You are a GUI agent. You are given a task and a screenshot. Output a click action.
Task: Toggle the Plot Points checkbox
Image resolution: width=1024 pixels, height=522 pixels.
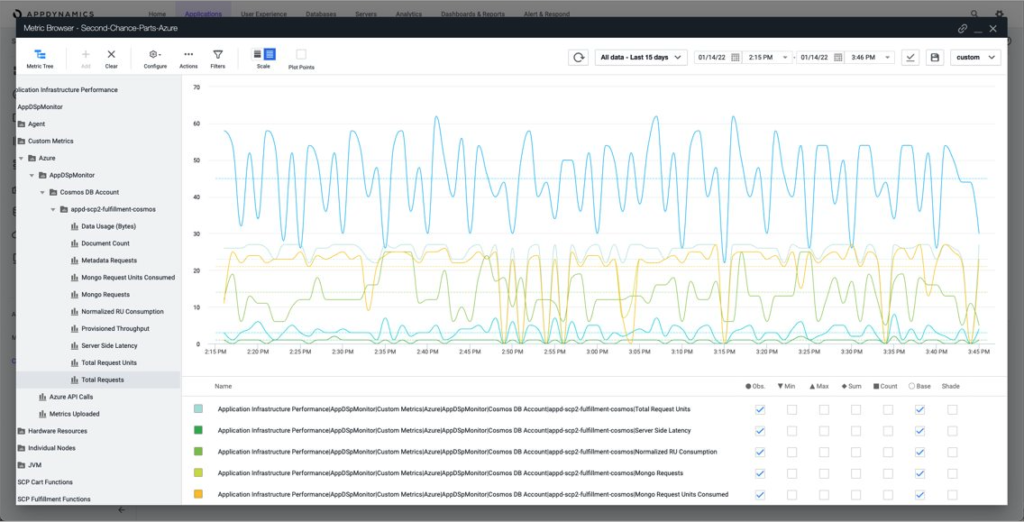tap(301, 54)
